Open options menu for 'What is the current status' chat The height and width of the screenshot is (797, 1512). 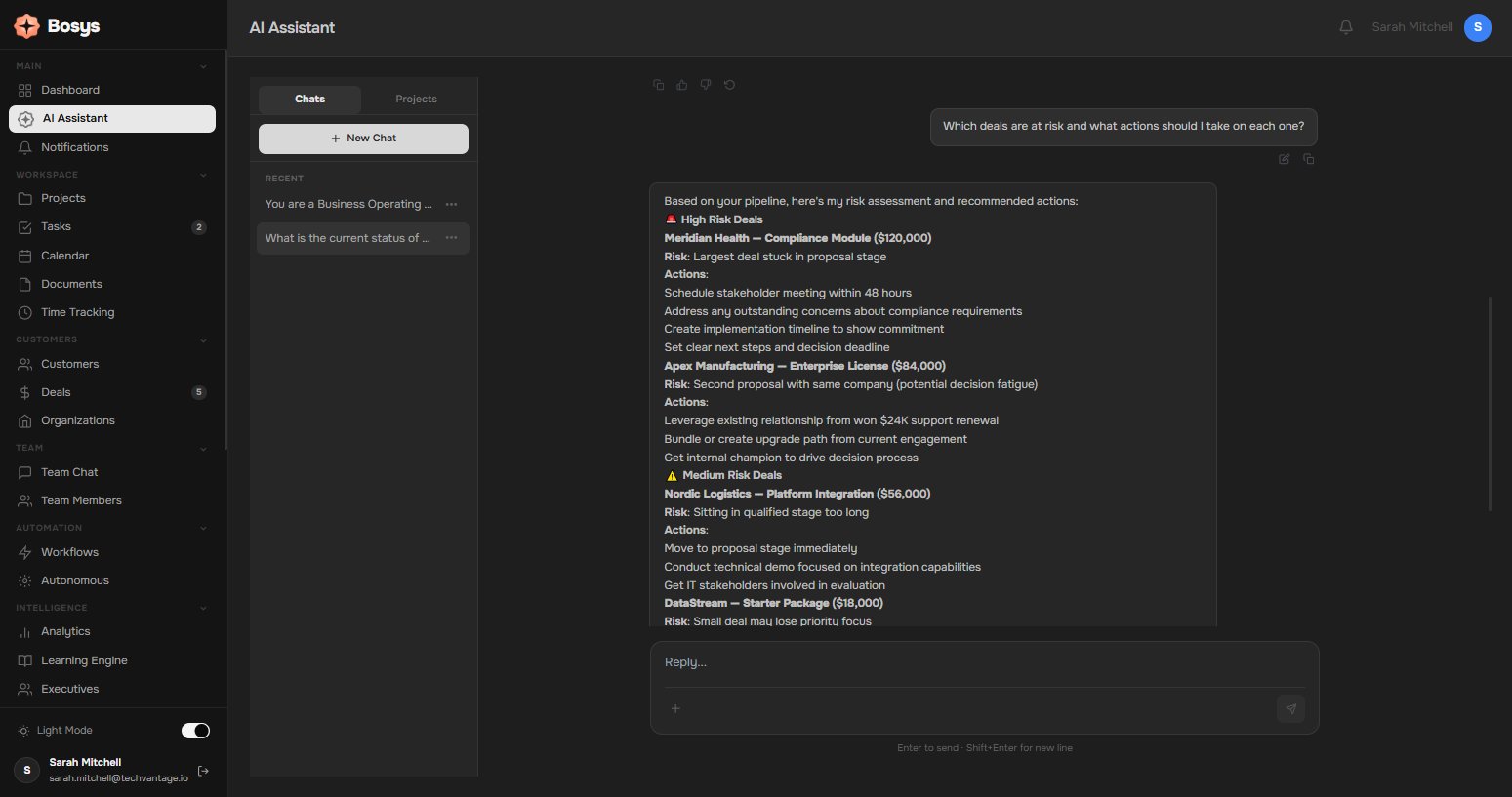click(x=451, y=238)
